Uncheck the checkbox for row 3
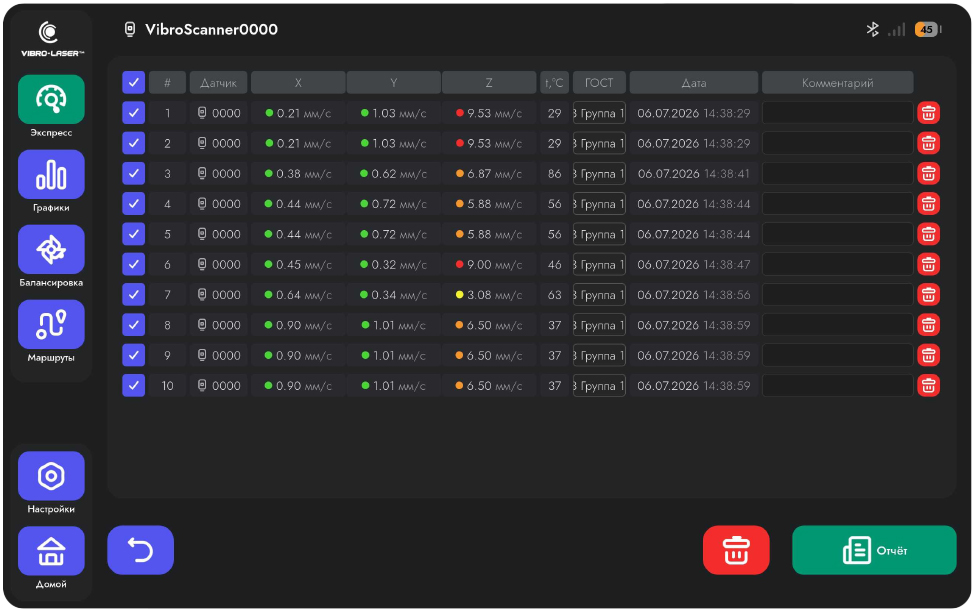 click(133, 174)
